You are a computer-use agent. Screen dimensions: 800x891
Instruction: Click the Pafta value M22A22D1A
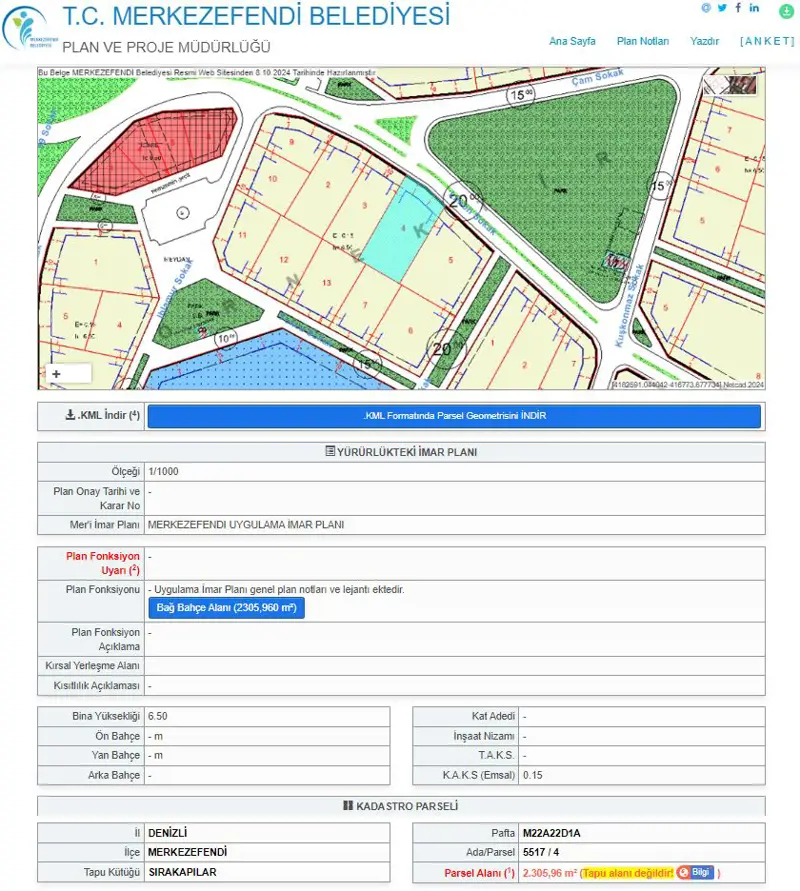[x=552, y=833]
